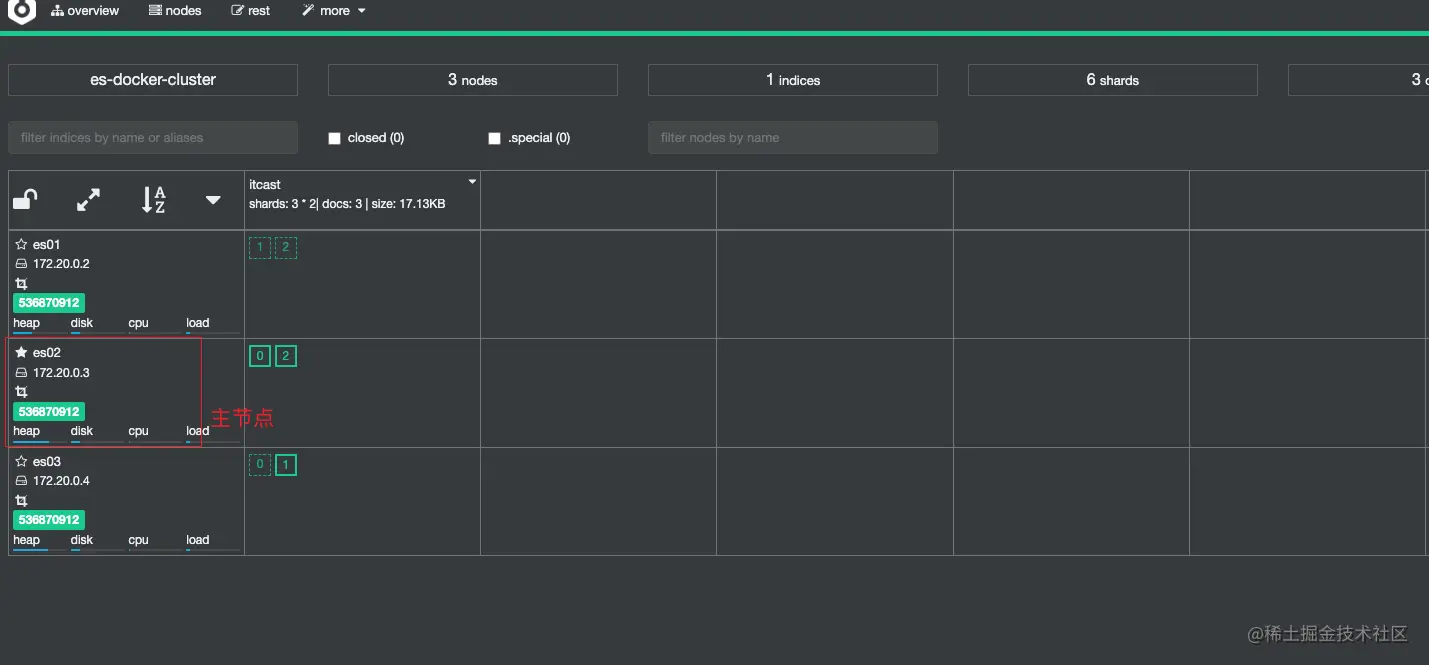Open the overview tab
The image size is (1429, 665).
[x=85, y=11]
